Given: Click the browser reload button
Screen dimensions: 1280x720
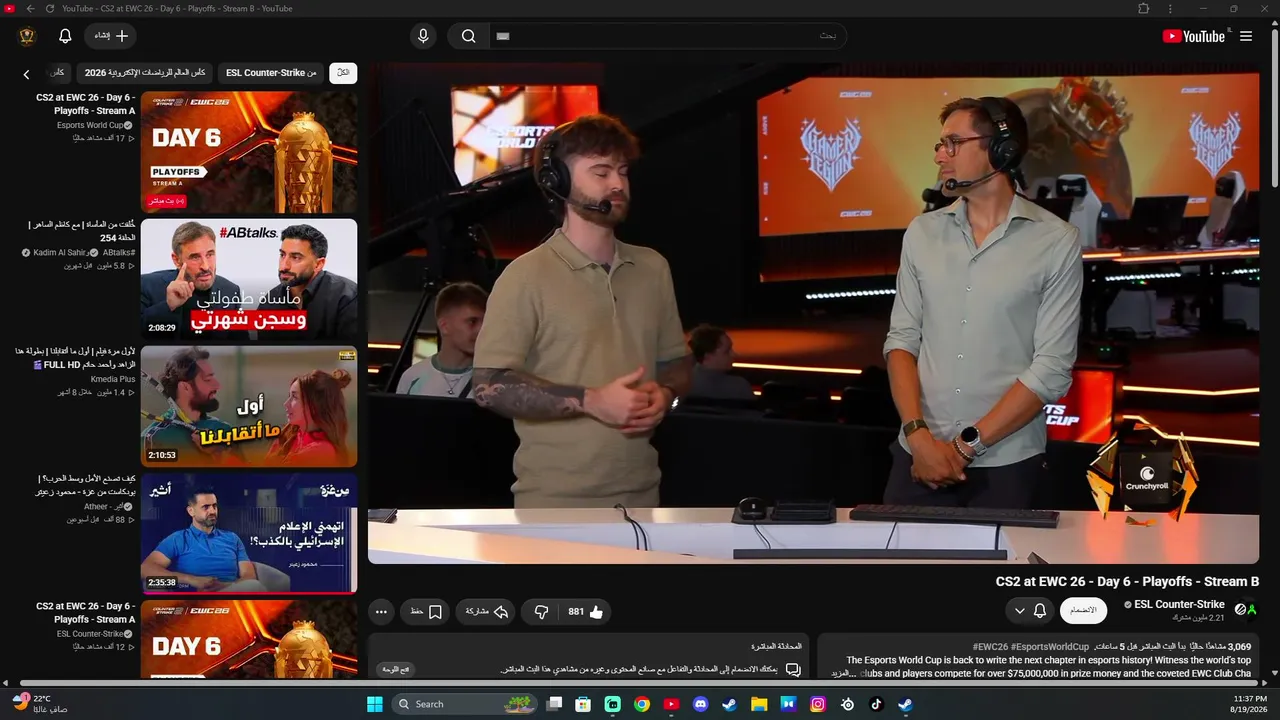Looking at the screenshot, I should coord(50,8).
